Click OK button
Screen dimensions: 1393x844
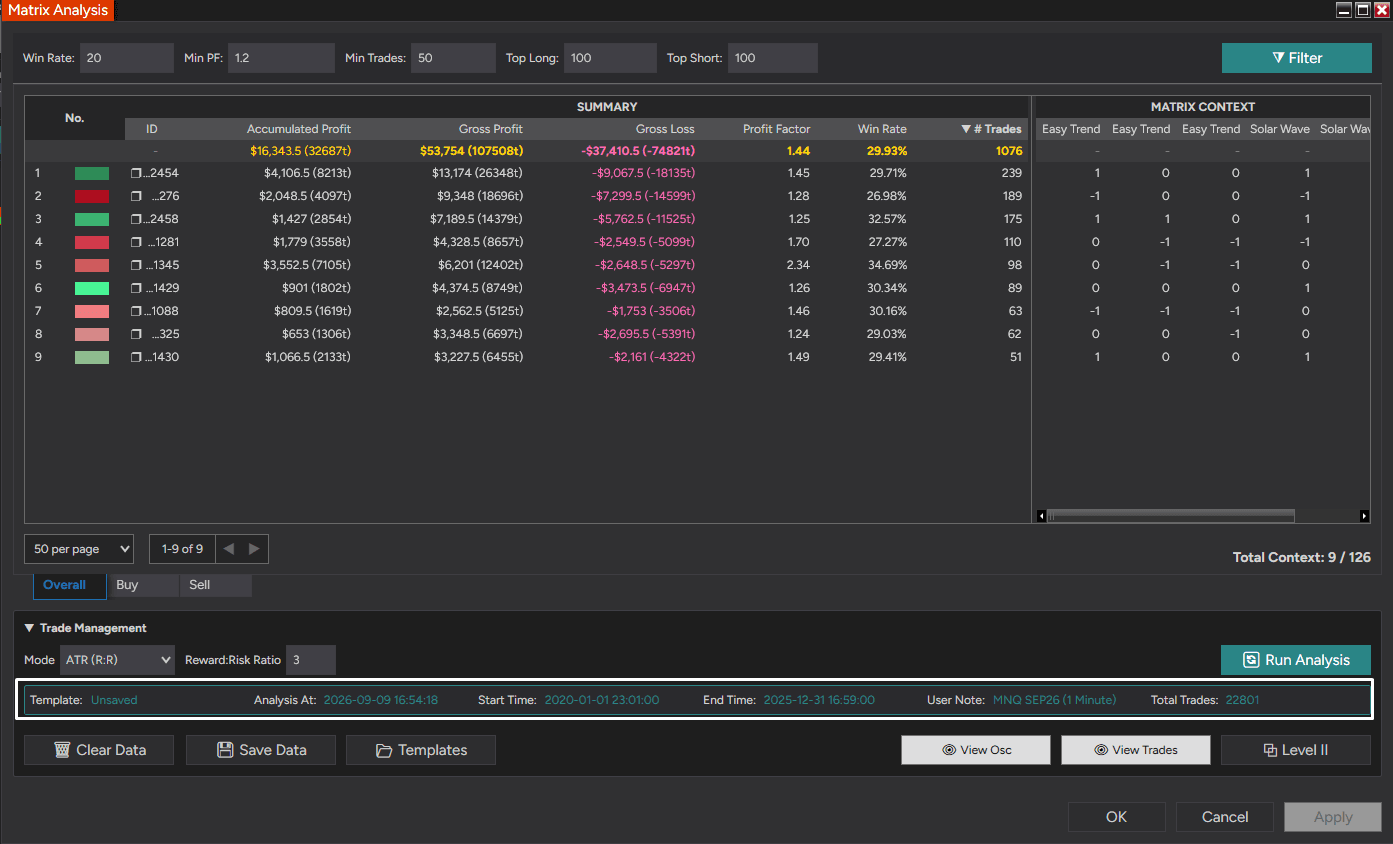pos(1117,817)
